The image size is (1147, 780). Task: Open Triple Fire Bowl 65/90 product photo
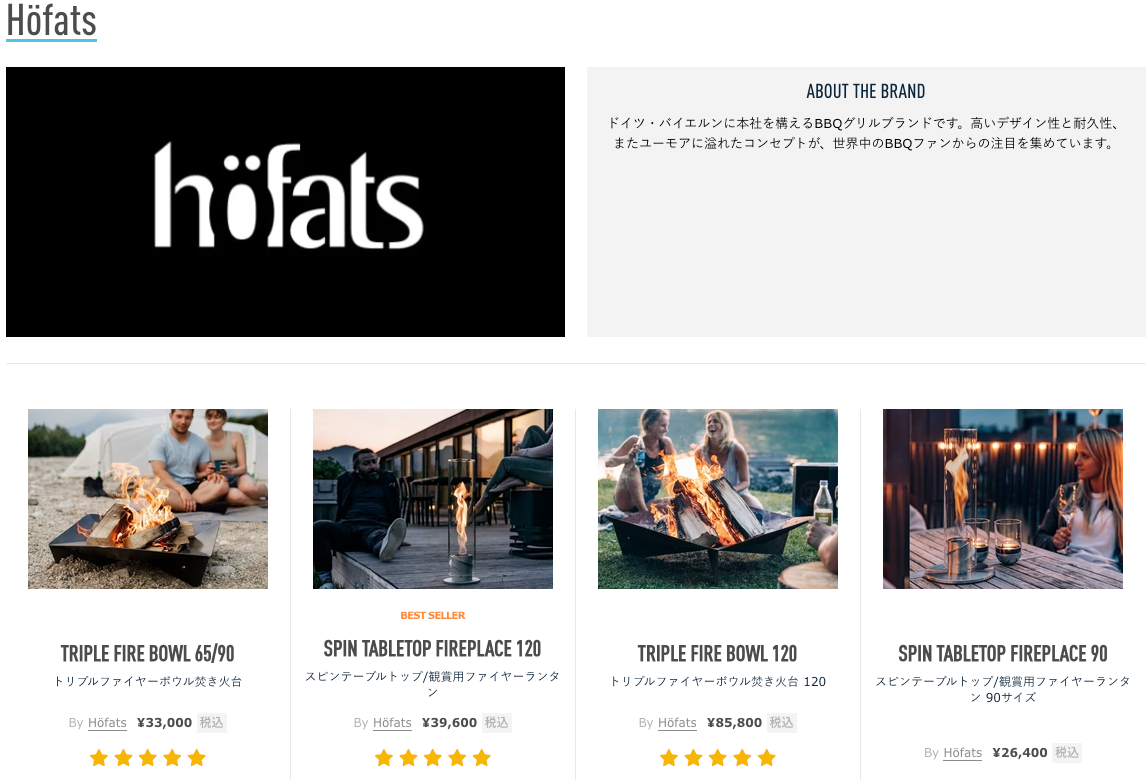coord(148,498)
